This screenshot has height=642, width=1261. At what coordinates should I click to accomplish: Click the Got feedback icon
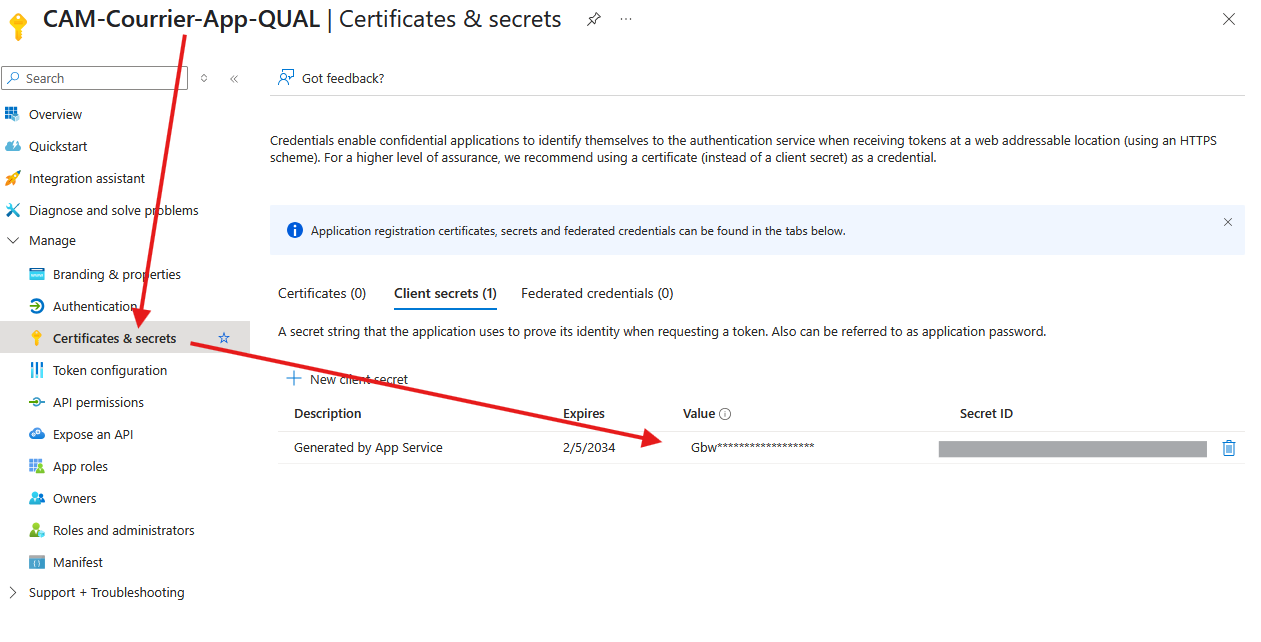pyautogui.click(x=286, y=78)
